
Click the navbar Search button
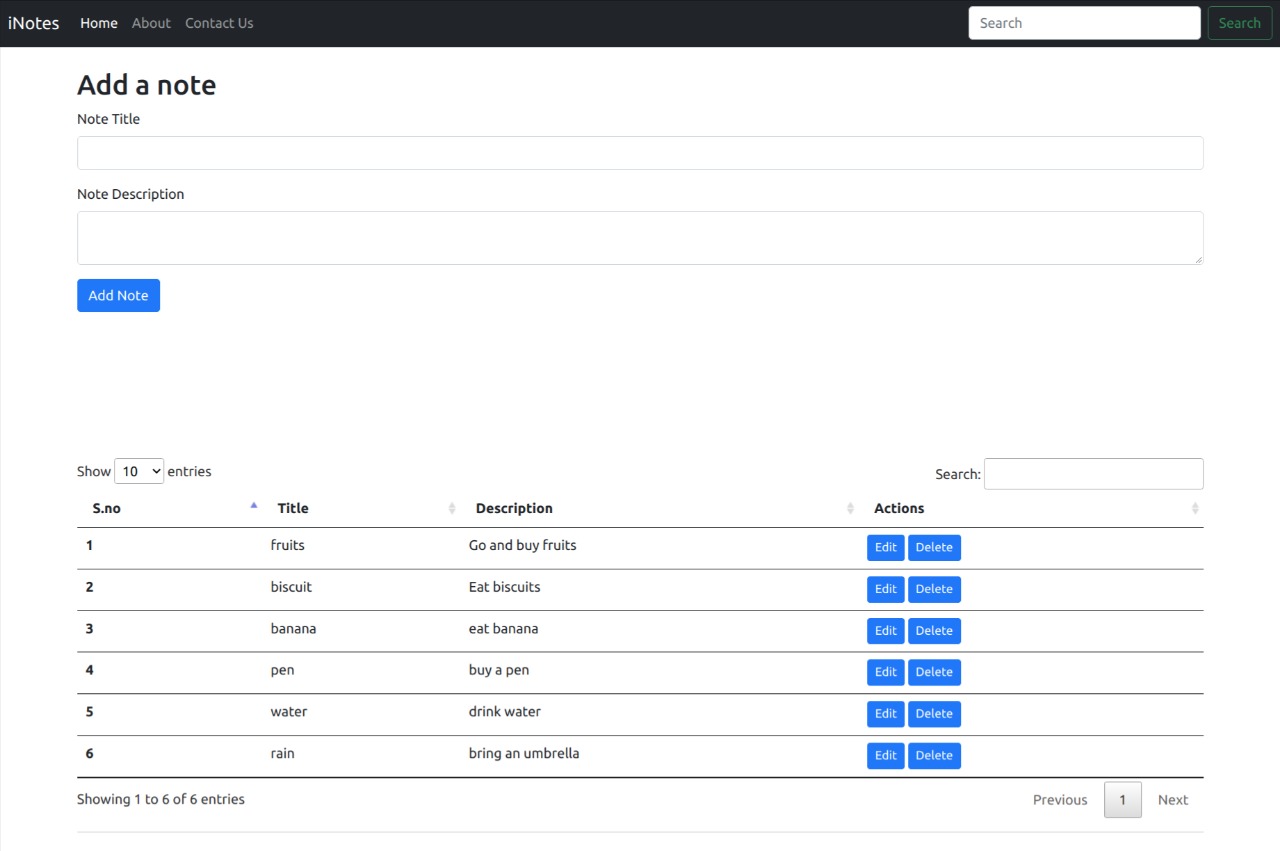(x=1239, y=22)
